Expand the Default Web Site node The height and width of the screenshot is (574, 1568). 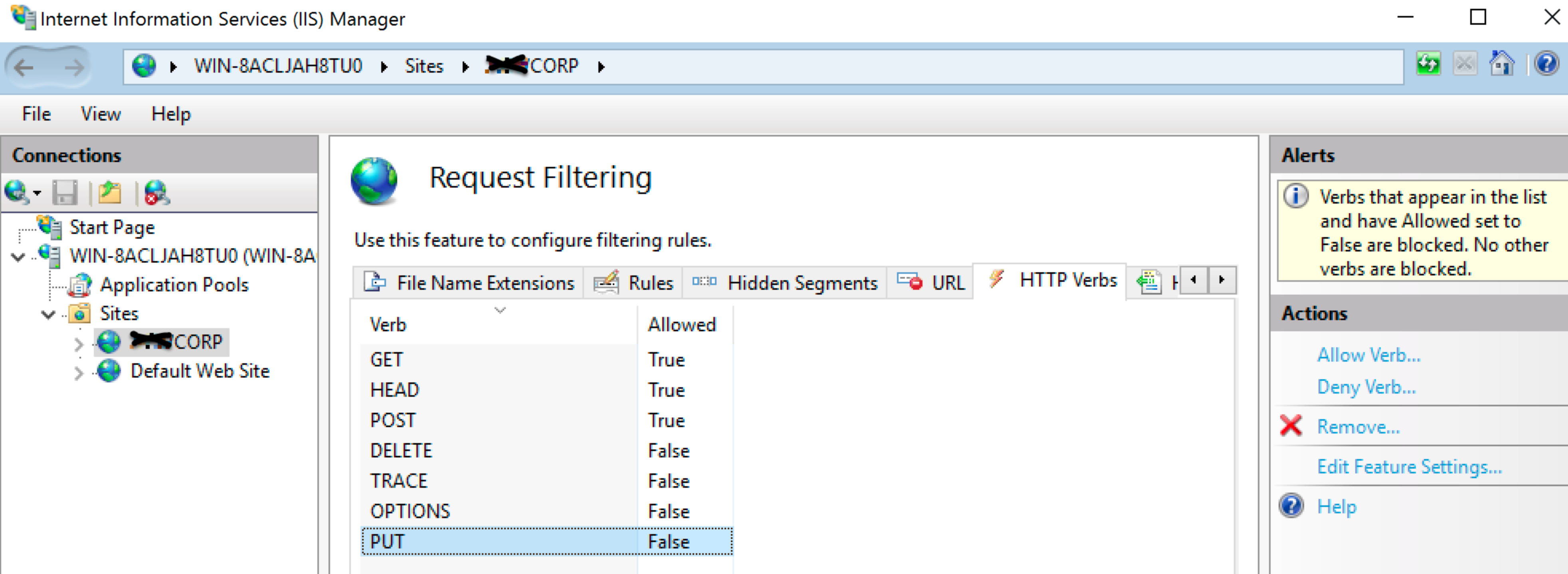click(x=79, y=372)
